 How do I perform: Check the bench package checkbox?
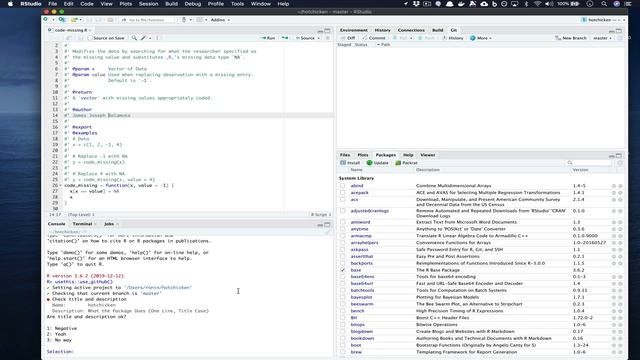click(x=342, y=311)
